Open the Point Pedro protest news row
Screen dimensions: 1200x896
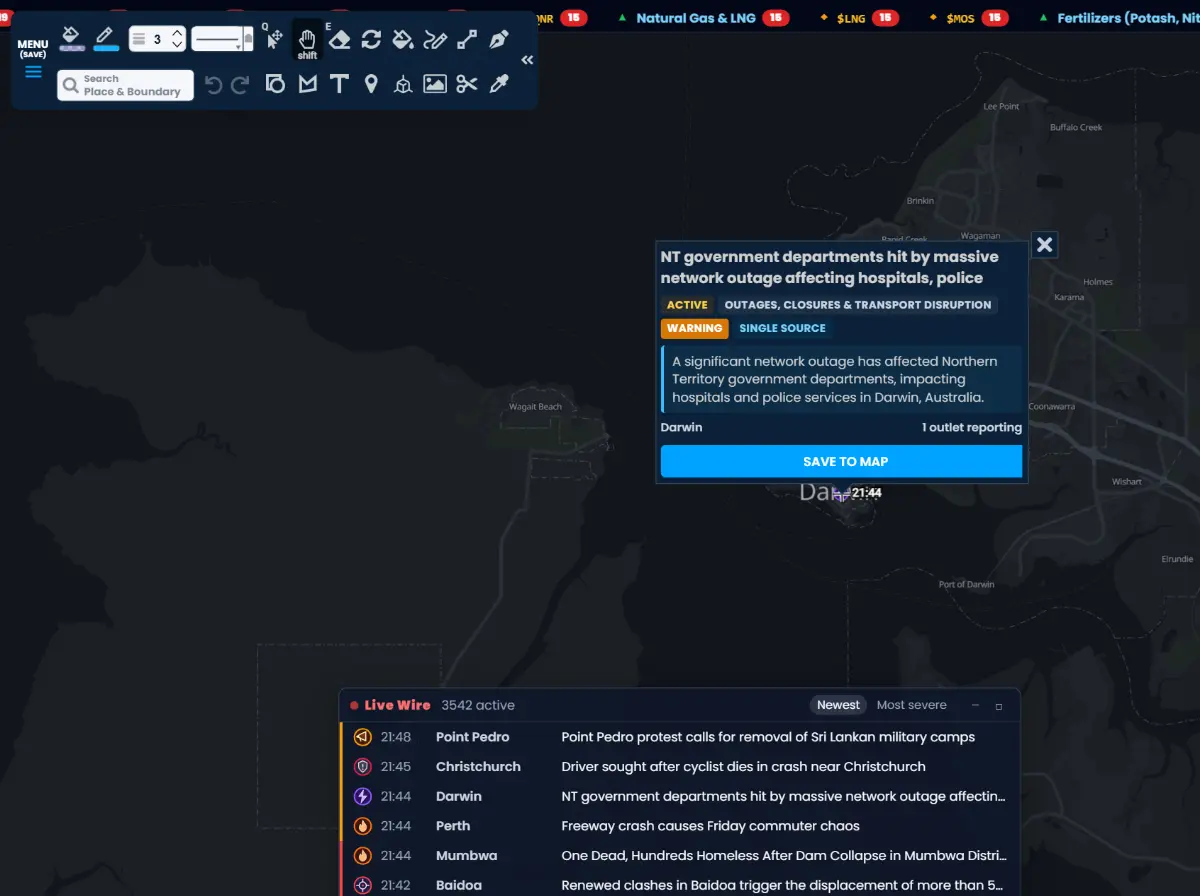tap(680, 737)
